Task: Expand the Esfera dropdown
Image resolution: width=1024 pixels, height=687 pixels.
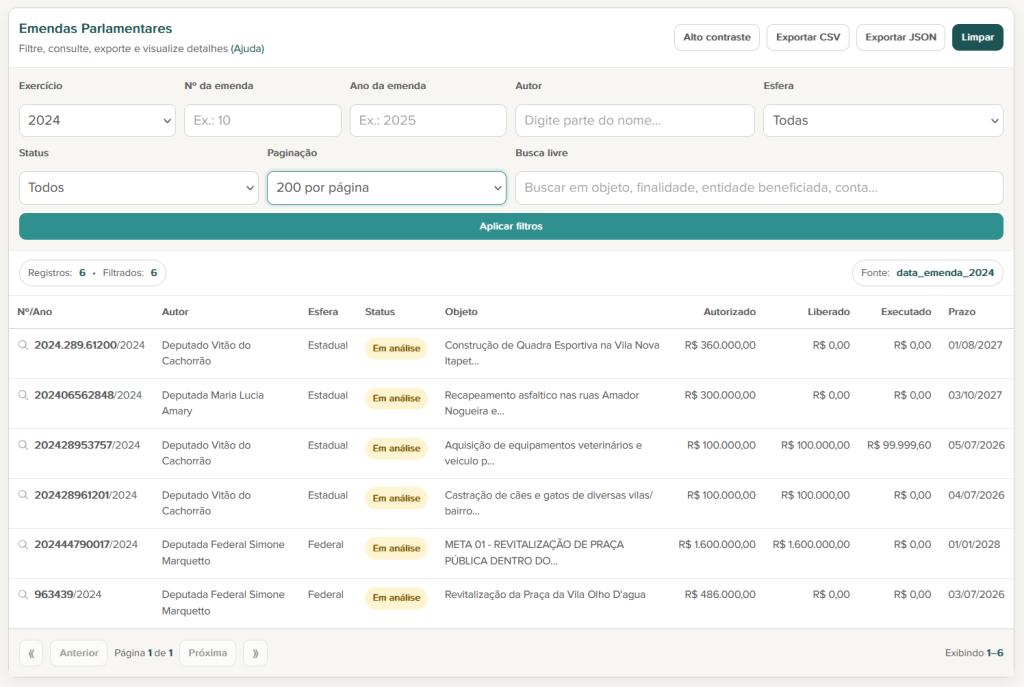Action: pos(882,120)
